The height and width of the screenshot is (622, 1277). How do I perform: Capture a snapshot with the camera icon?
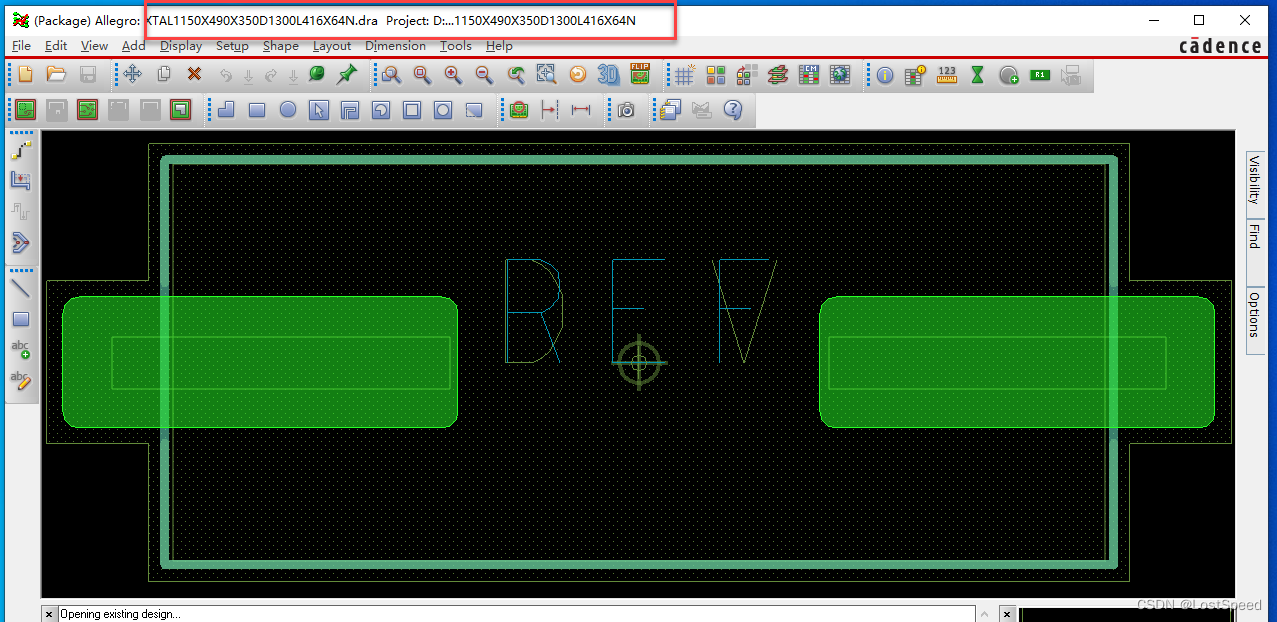tap(626, 110)
